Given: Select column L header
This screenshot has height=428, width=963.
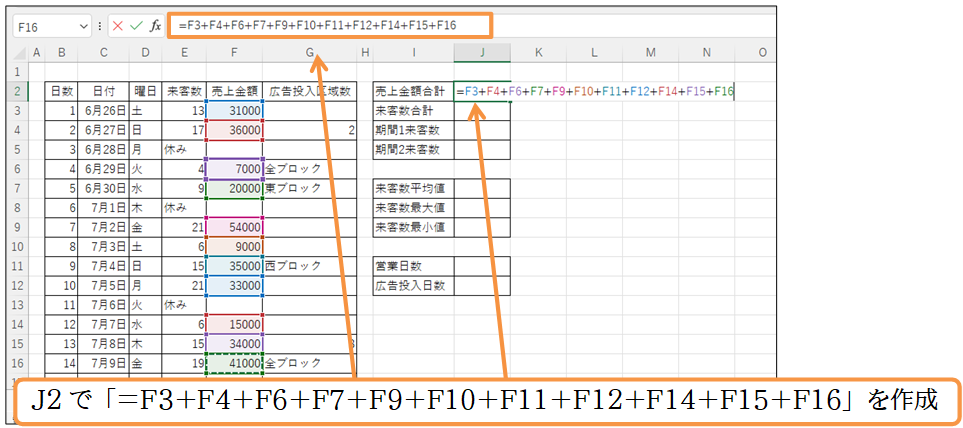Looking at the screenshot, I should pos(595,53).
